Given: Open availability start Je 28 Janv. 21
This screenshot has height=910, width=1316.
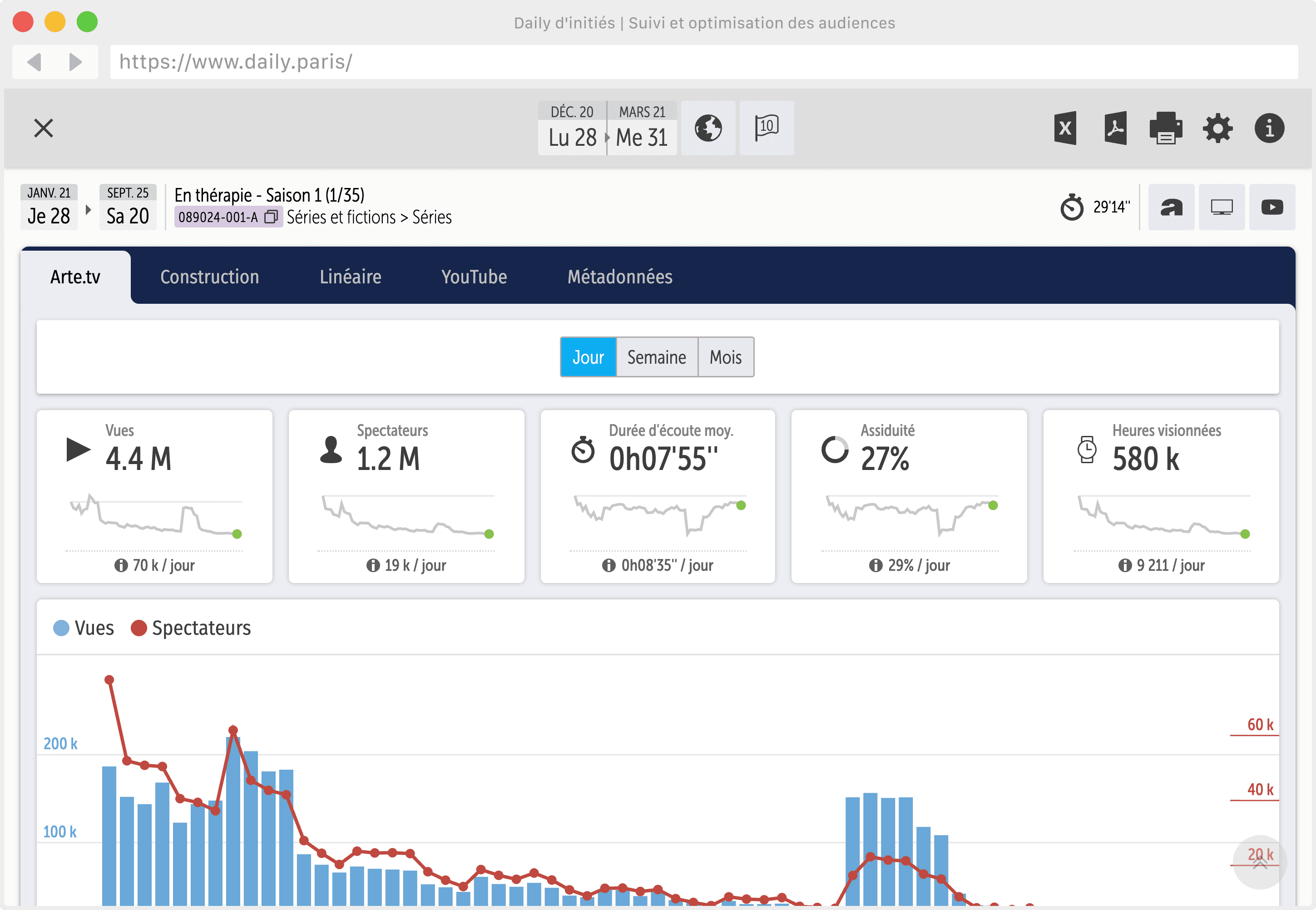Looking at the screenshot, I should pyautogui.click(x=49, y=207).
